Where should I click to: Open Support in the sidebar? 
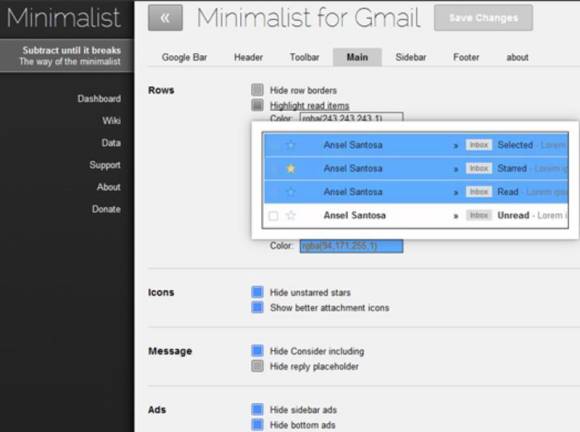coord(105,165)
